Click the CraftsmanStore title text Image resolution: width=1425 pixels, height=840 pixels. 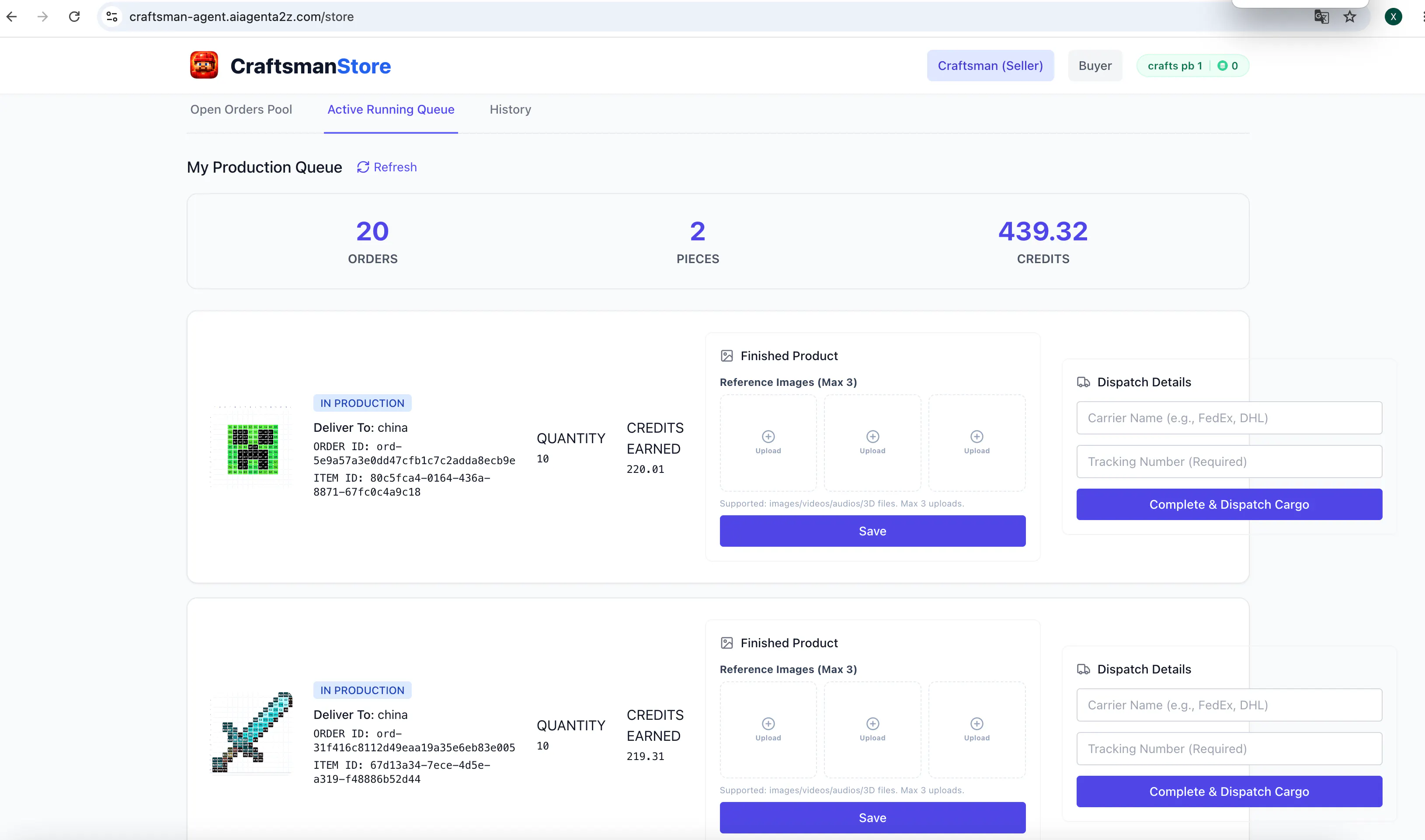310,66
